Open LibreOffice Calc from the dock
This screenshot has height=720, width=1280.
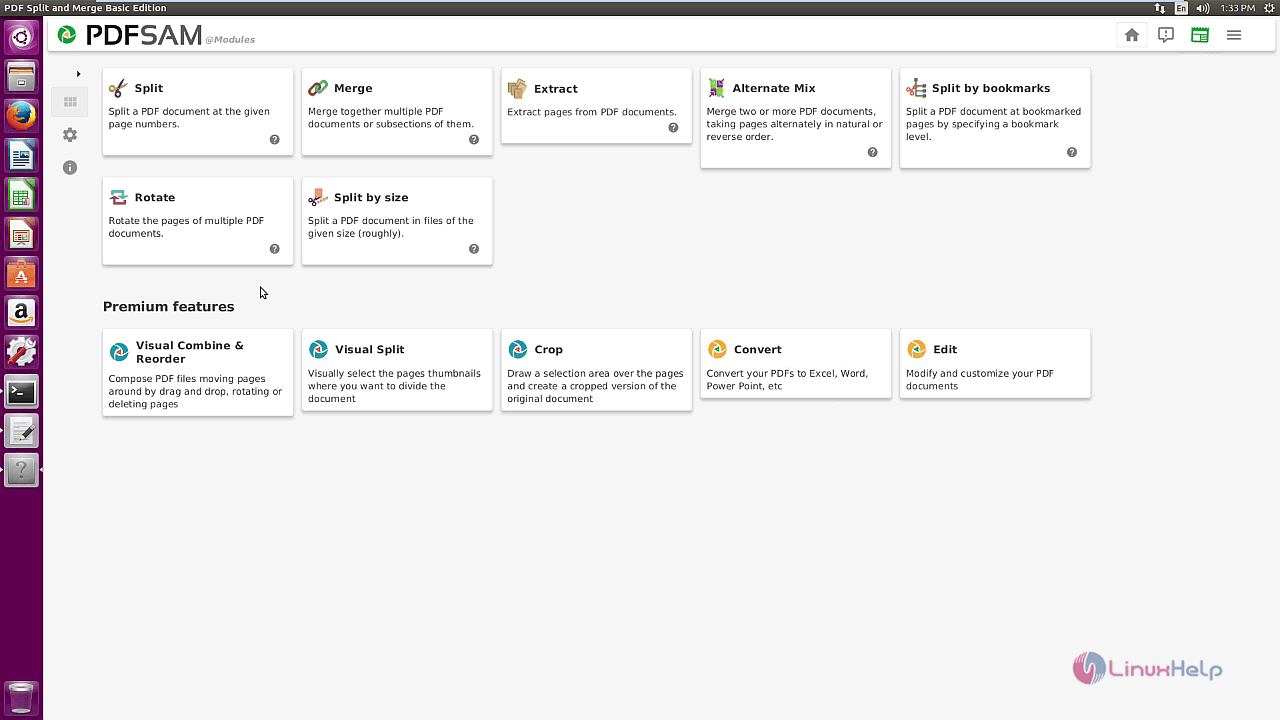point(21,194)
